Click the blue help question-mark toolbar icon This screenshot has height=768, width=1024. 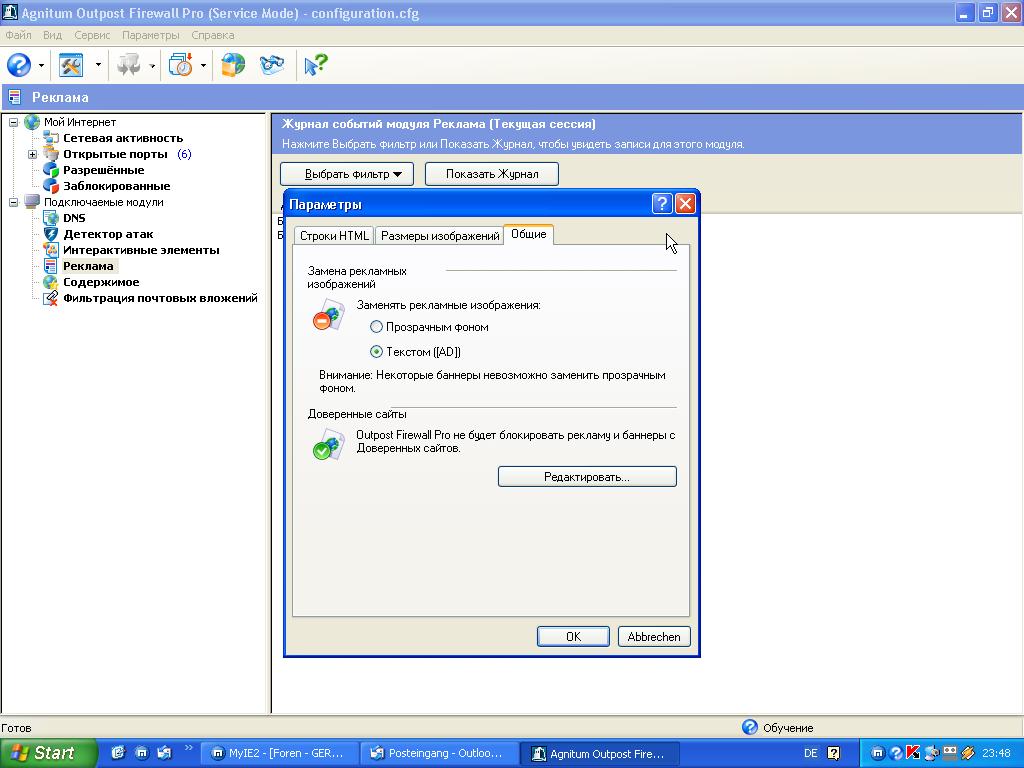coord(19,65)
